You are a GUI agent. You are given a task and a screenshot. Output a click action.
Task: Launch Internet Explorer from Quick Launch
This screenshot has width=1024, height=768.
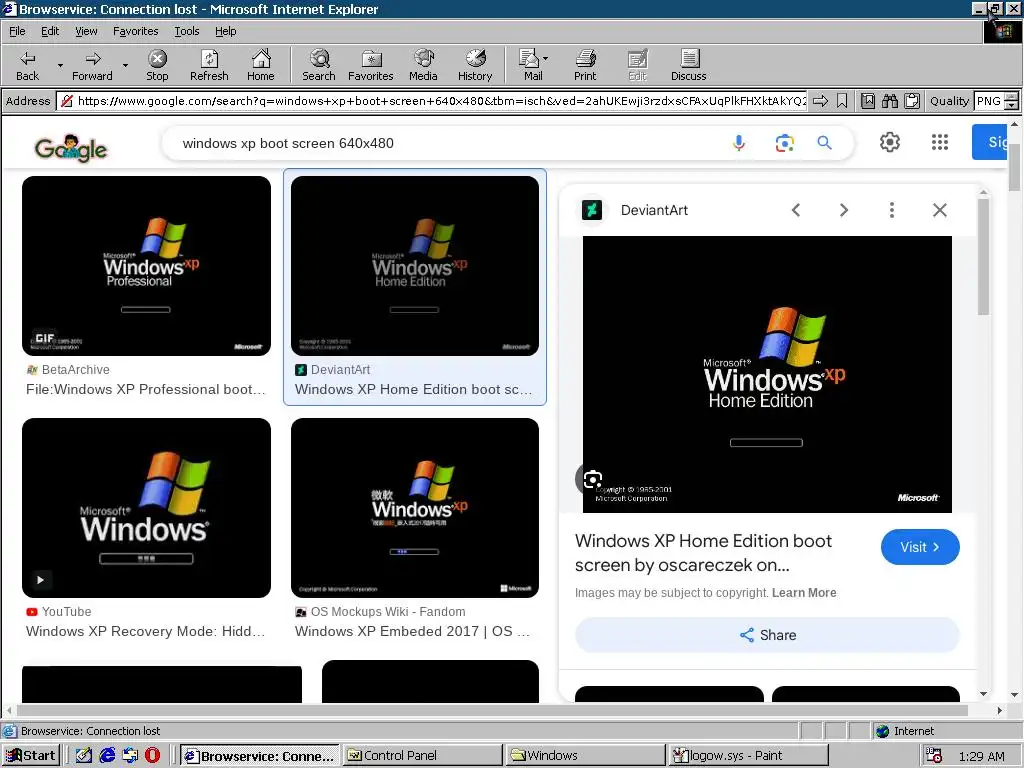point(107,756)
